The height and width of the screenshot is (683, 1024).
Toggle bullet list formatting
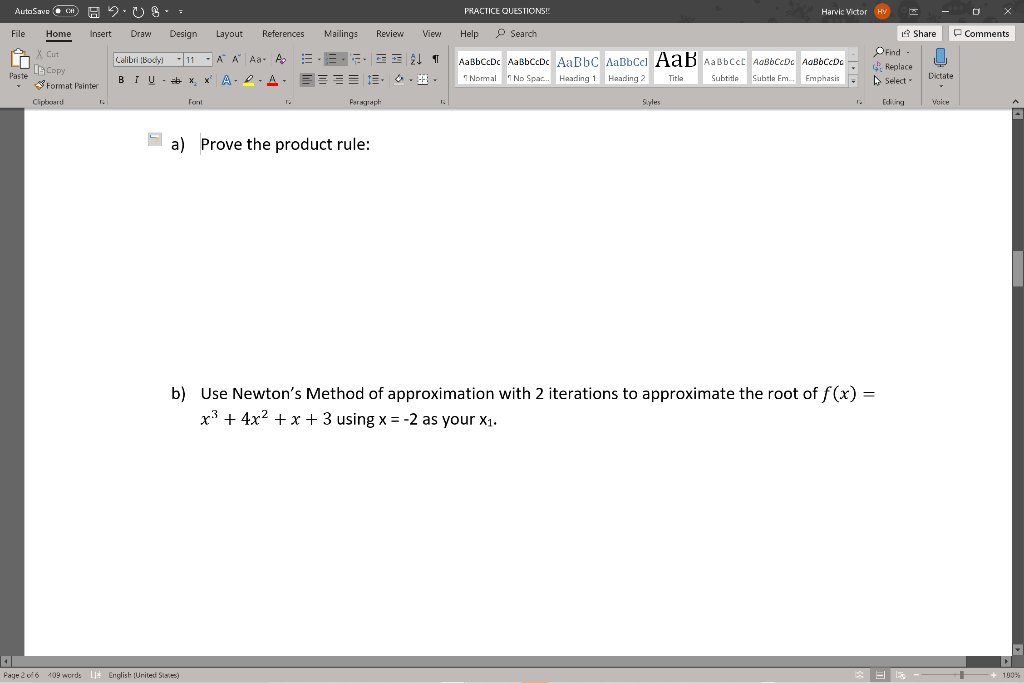[308, 59]
